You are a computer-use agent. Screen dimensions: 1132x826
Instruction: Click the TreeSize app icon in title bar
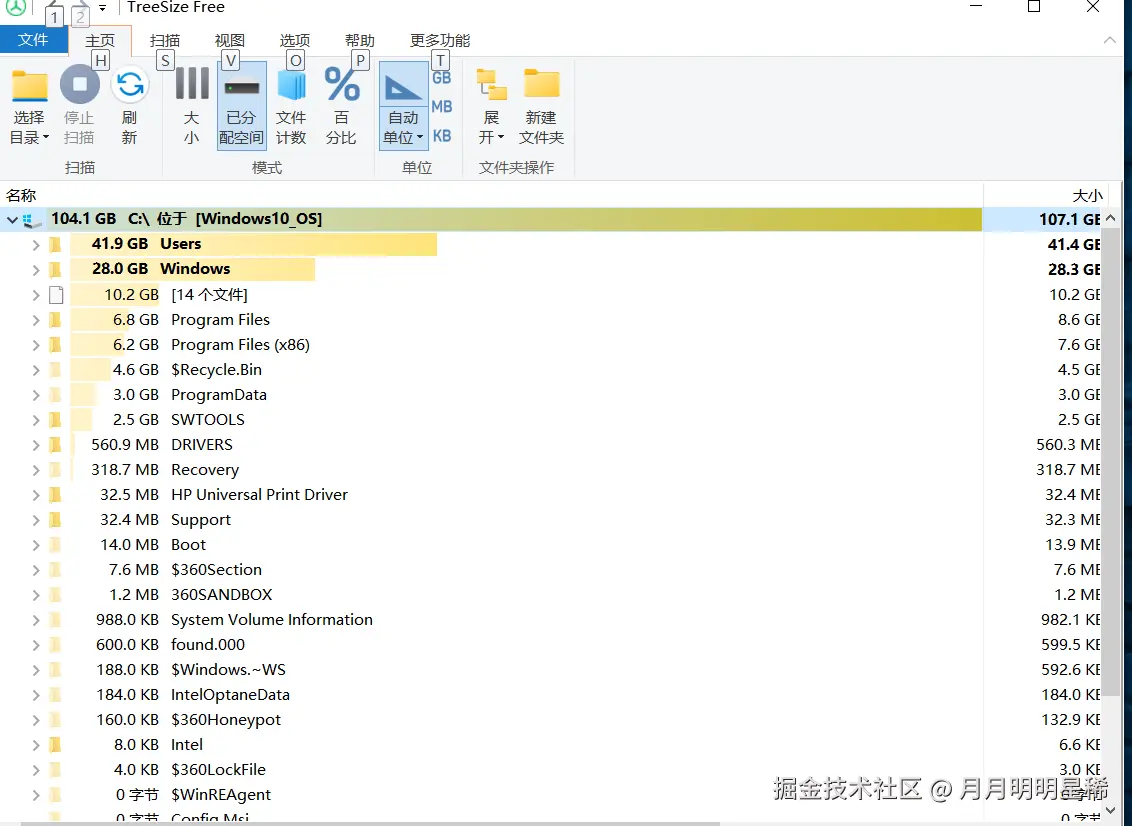click(x=16, y=7)
